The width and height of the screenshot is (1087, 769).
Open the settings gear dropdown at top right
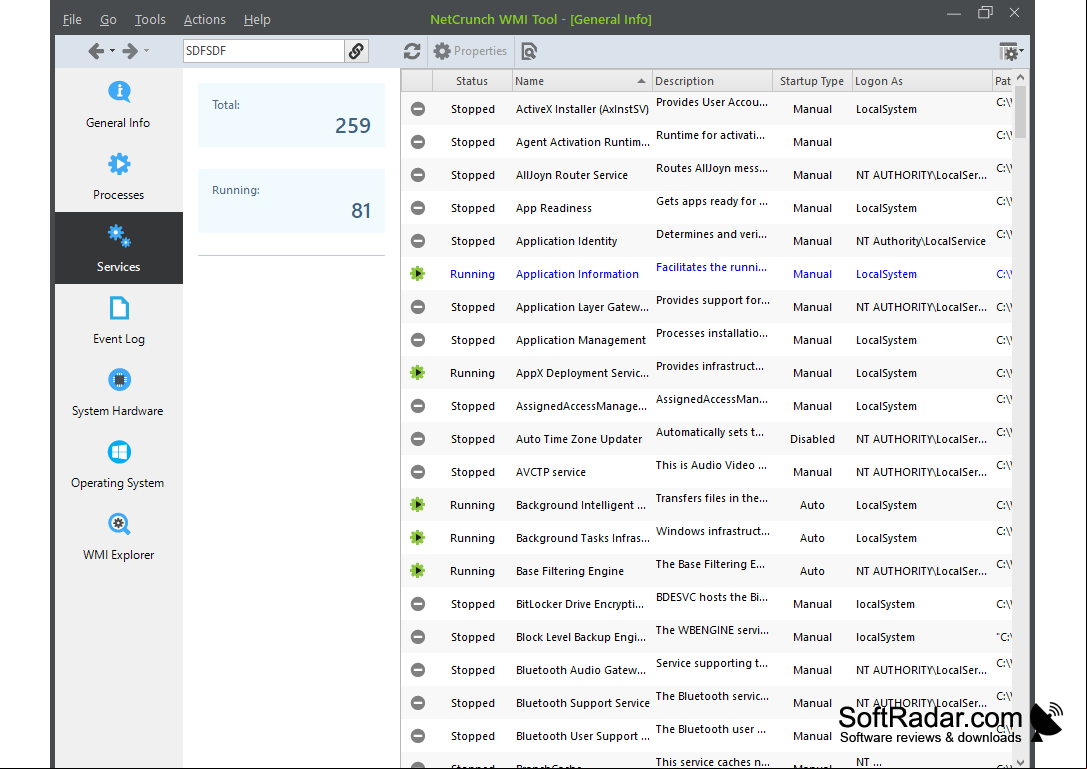1010,51
